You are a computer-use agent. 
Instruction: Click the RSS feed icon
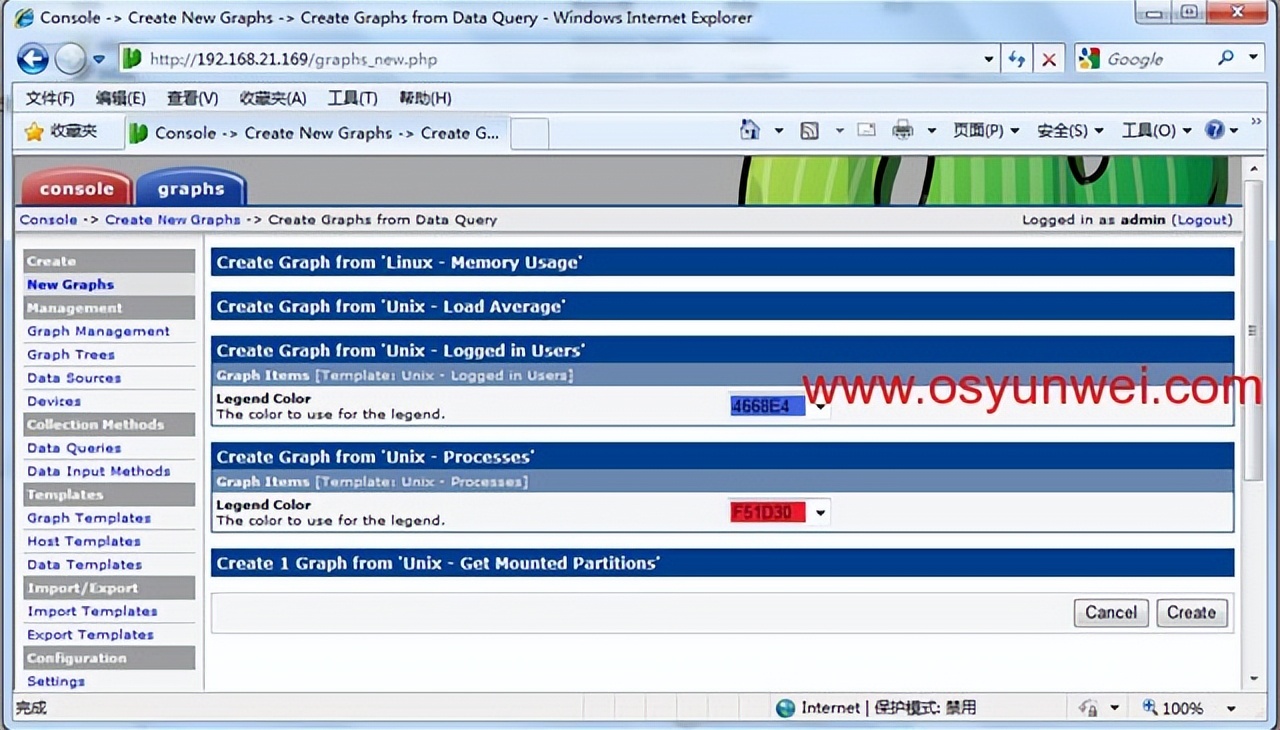(808, 130)
